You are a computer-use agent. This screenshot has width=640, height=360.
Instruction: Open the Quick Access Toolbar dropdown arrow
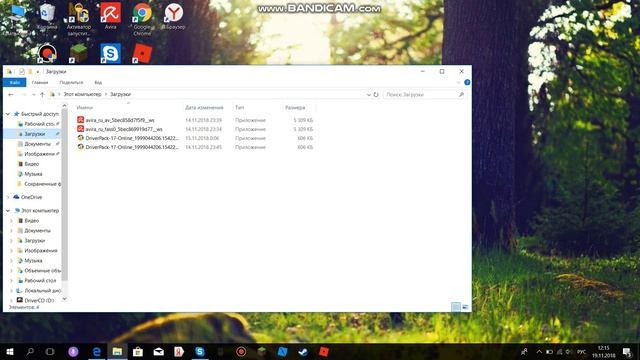38,71
